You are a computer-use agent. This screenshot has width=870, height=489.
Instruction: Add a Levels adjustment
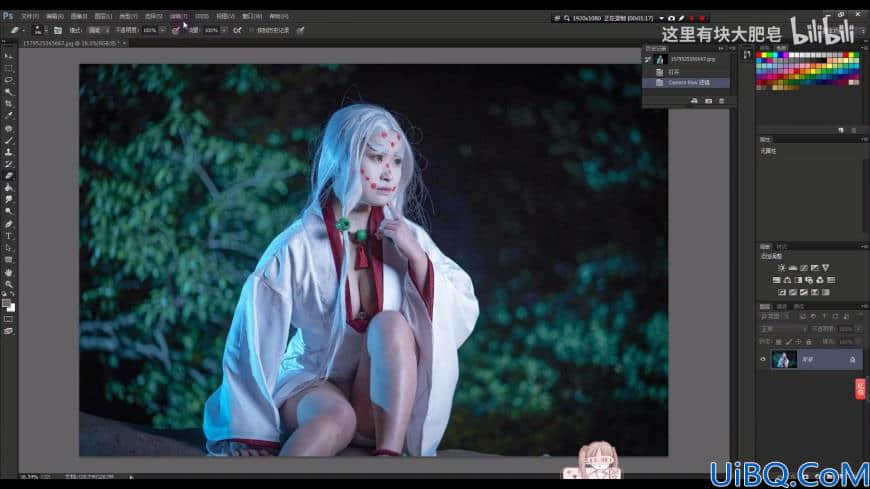tap(792, 268)
